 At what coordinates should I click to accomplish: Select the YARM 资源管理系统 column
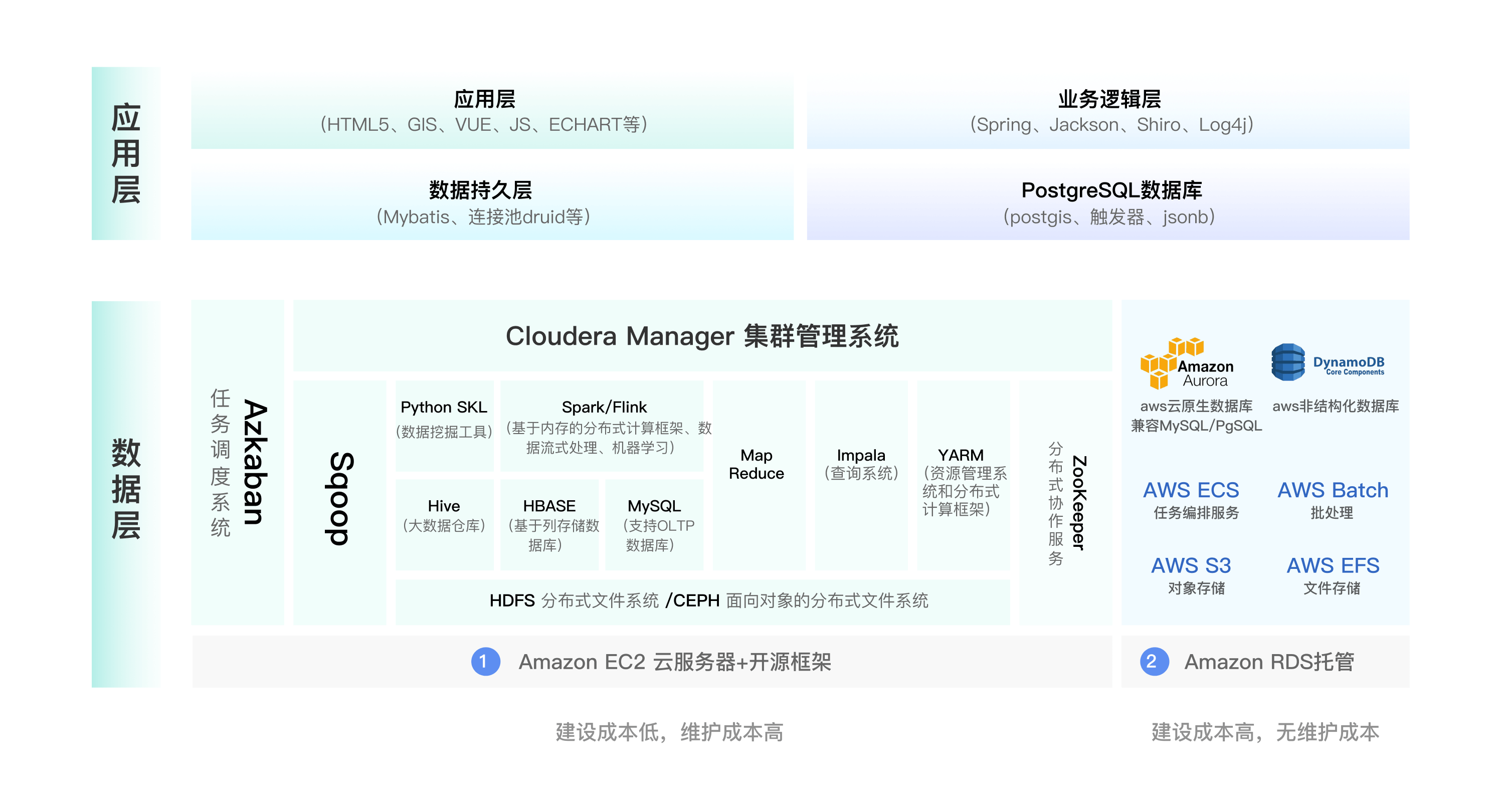pos(964,475)
